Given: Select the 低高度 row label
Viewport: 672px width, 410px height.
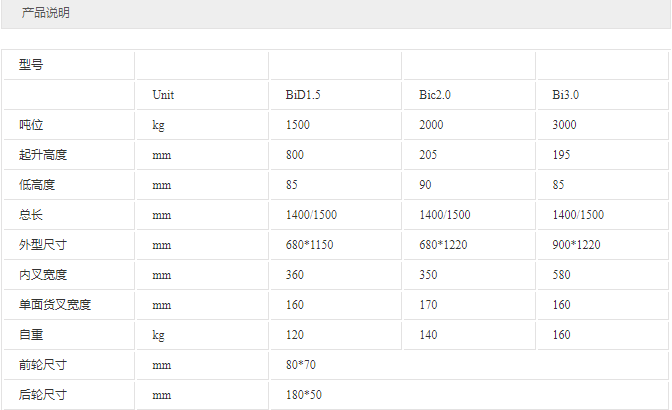Looking at the screenshot, I should pyautogui.click(x=37, y=185).
